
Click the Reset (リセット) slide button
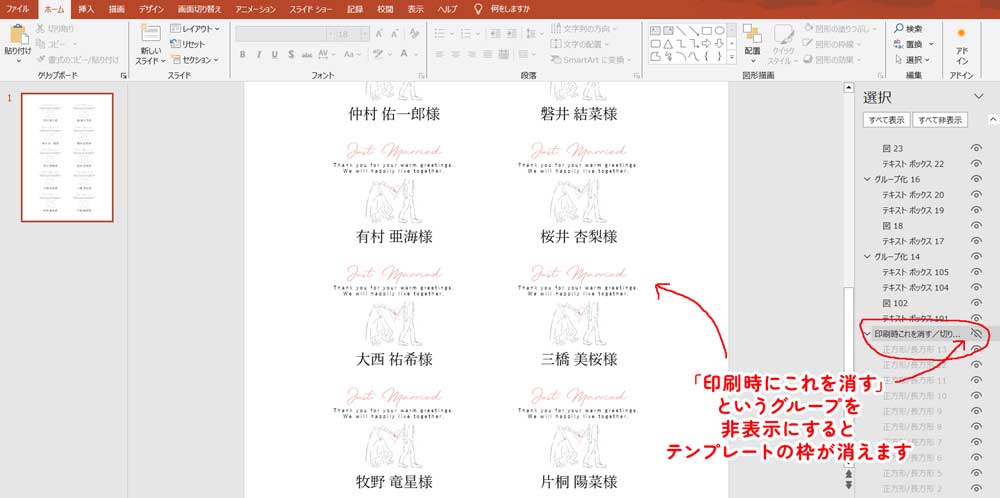(x=188, y=44)
